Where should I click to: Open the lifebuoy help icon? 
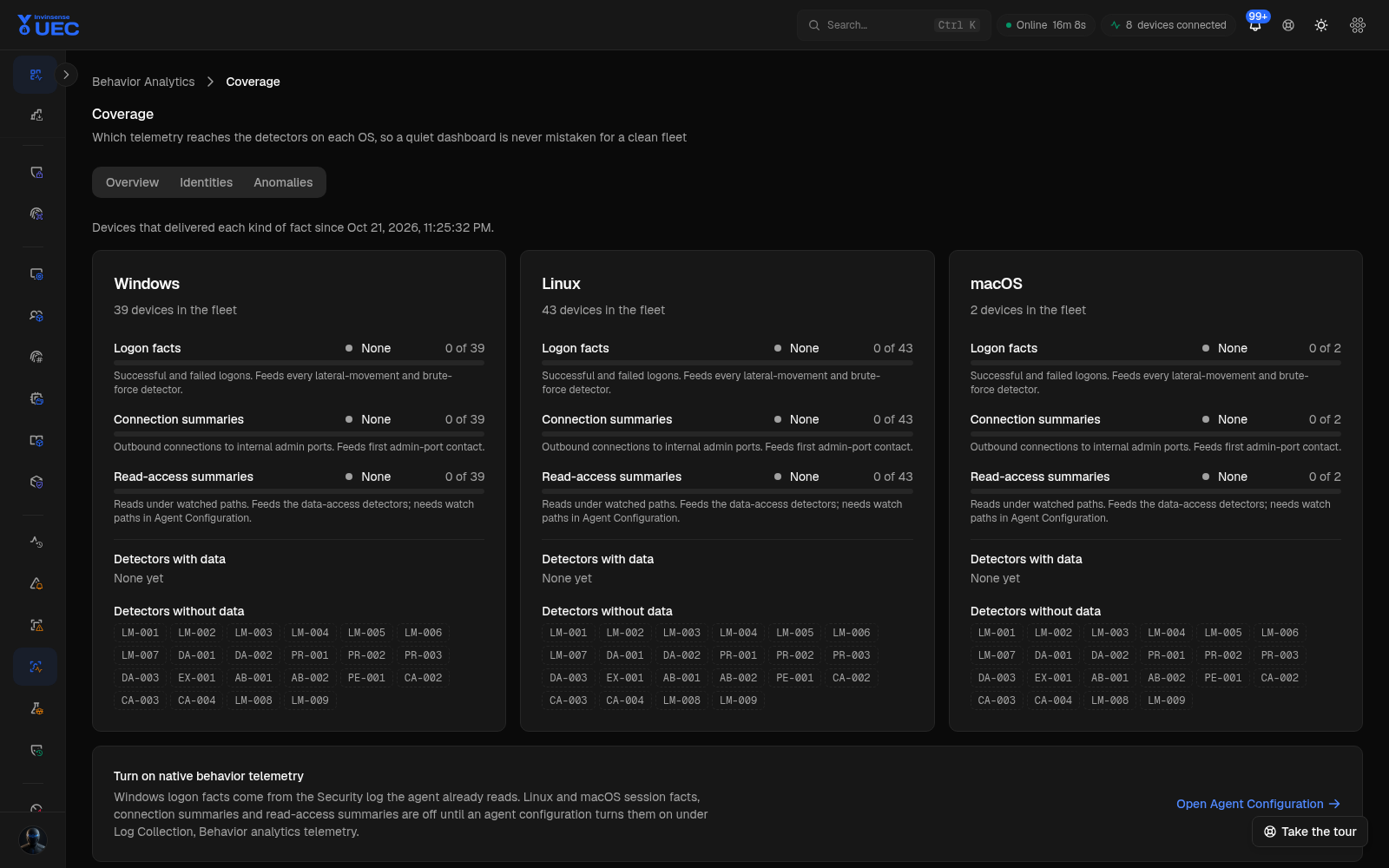[x=1288, y=25]
